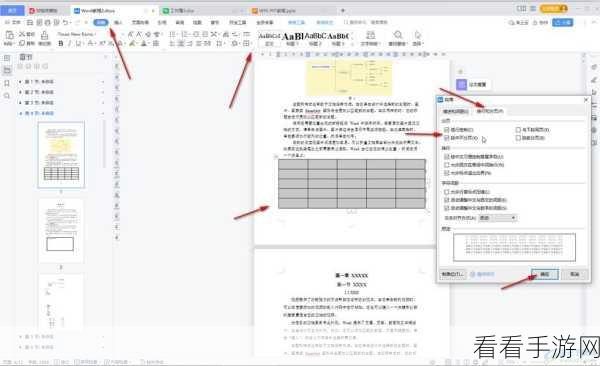600x366 pixels.
Task: Select Line and Page Breaks dialog tab
Action: pos(490,111)
